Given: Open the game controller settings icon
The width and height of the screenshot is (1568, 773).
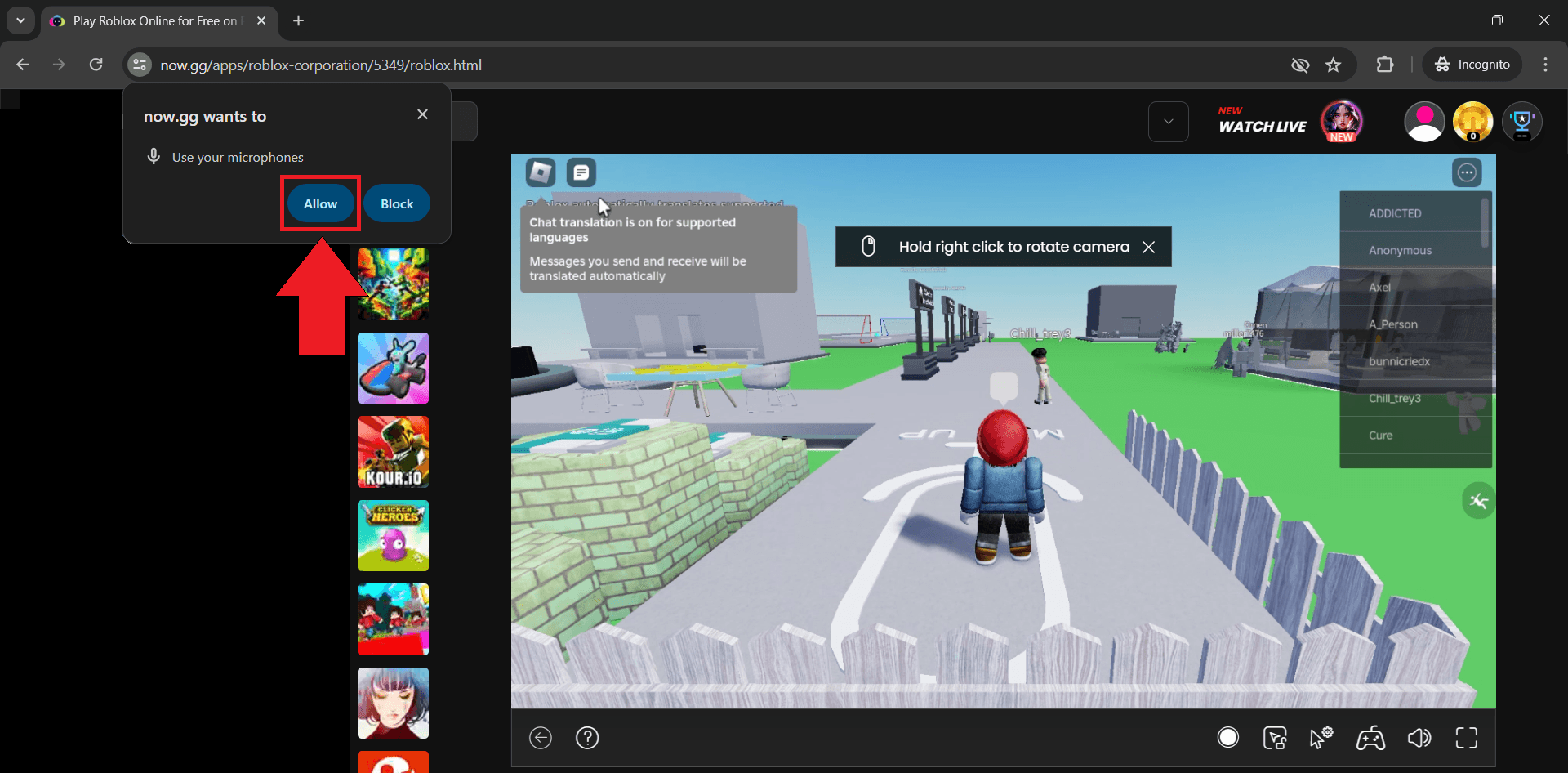Looking at the screenshot, I should pos(1370,739).
